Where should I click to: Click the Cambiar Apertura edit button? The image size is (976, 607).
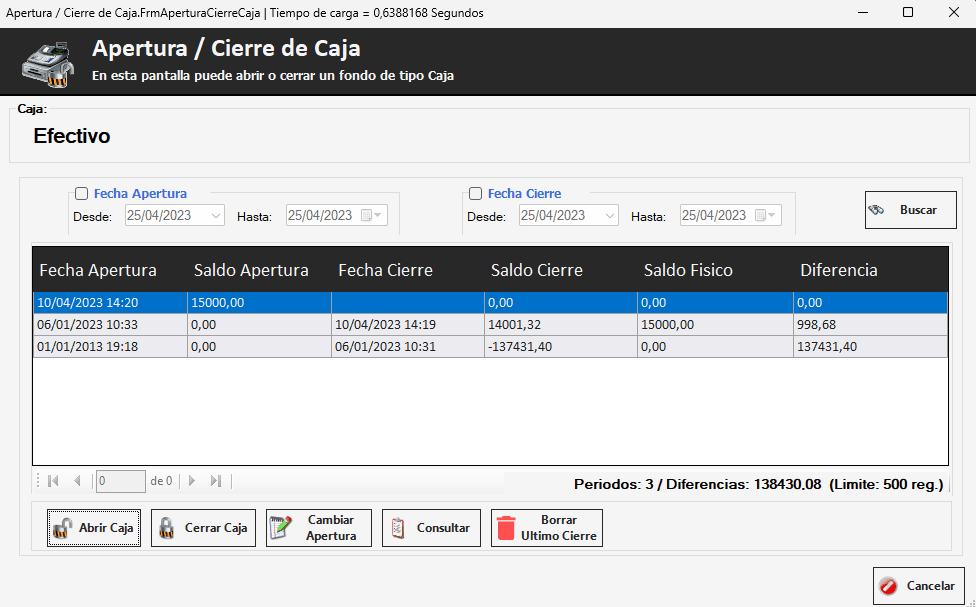pos(318,528)
